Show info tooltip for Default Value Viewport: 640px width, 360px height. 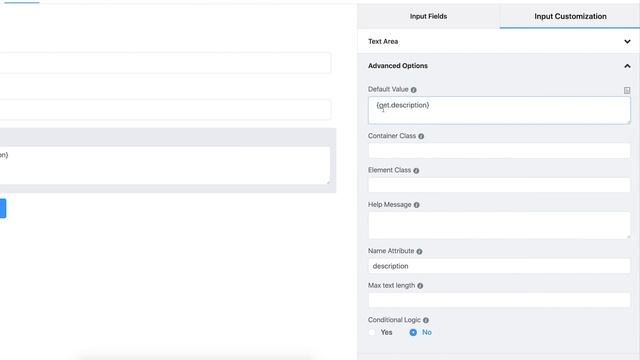413,90
